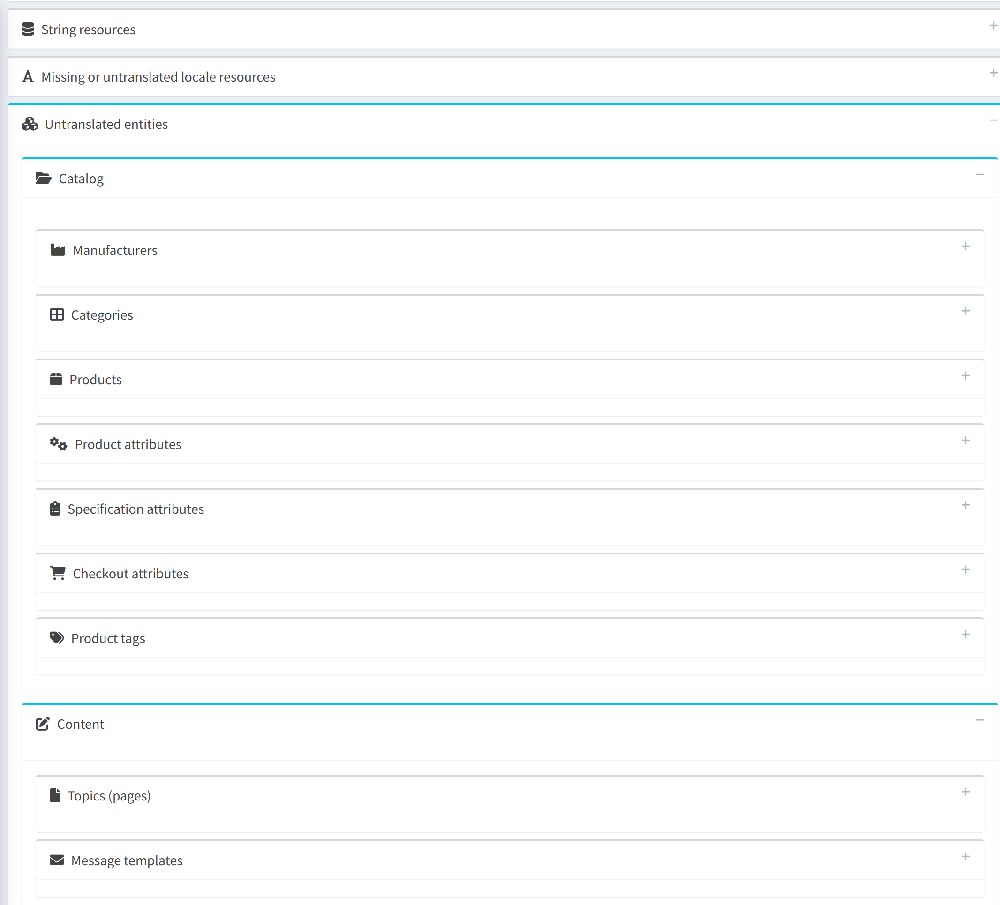This screenshot has height=905, width=1000.
Task: Click the Message templates envelope icon
Action: point(57,860)
